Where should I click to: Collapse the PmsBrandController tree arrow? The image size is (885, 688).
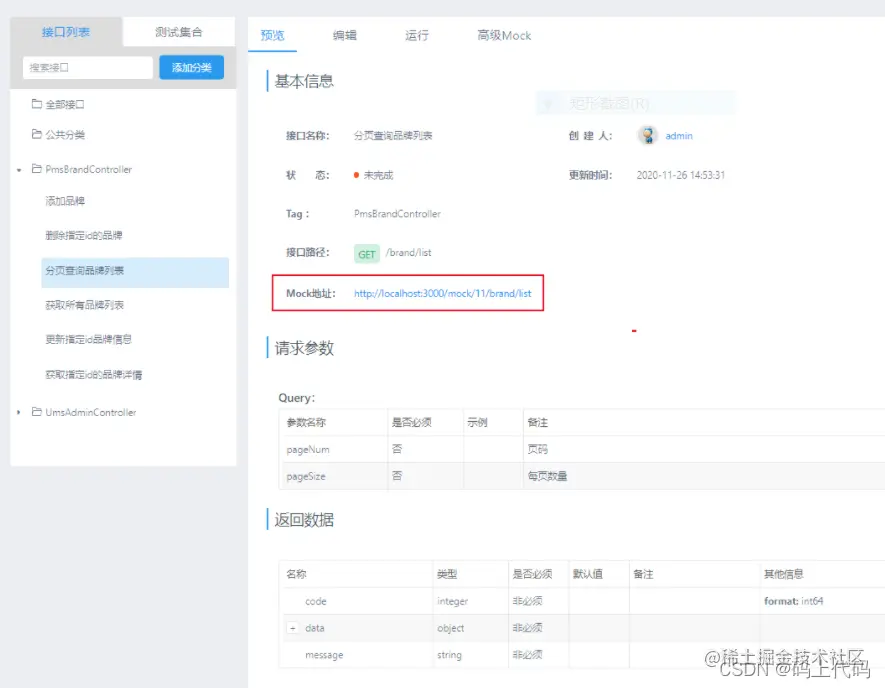coord(19,169)
